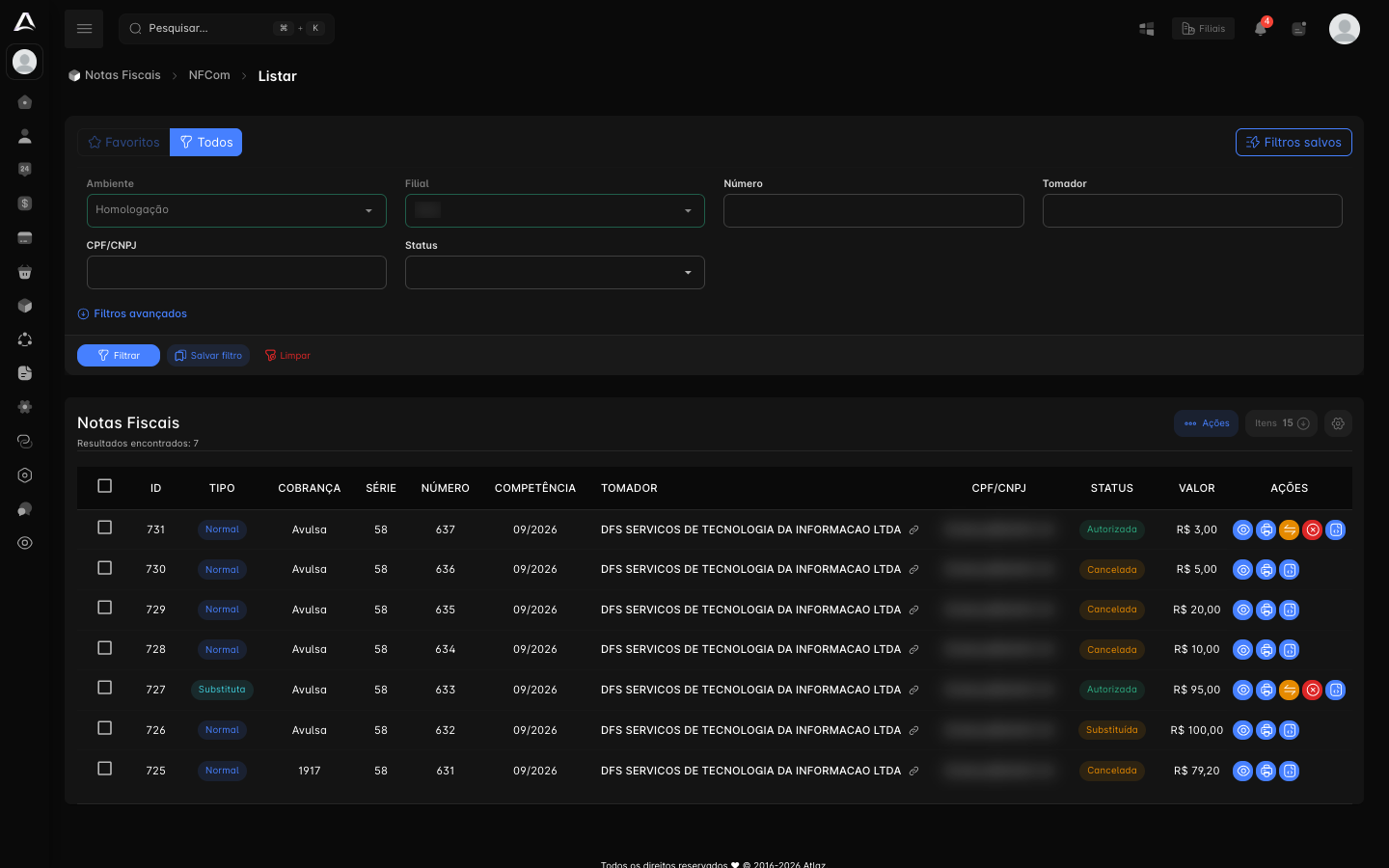Click the Windows logo icon in header
This screenshot has height=868, width=1389.
coord(1147,29)
